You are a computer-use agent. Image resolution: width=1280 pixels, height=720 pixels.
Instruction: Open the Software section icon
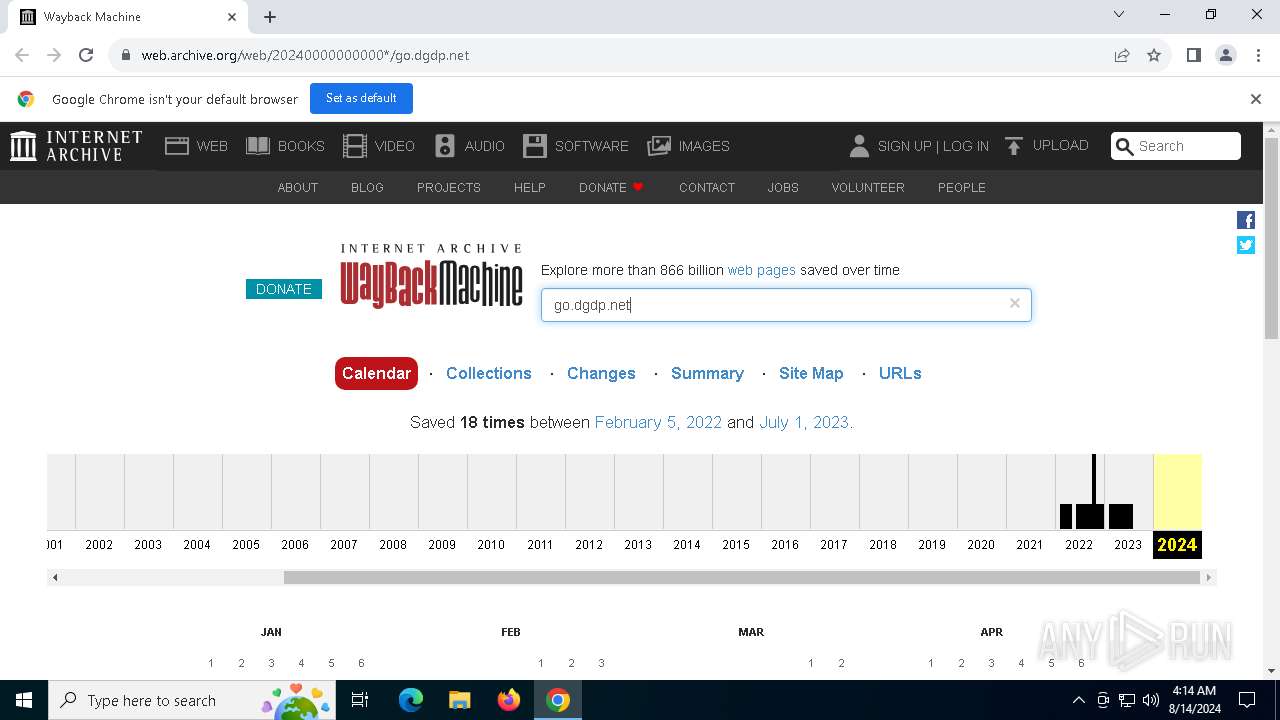(x=535, y=146)
